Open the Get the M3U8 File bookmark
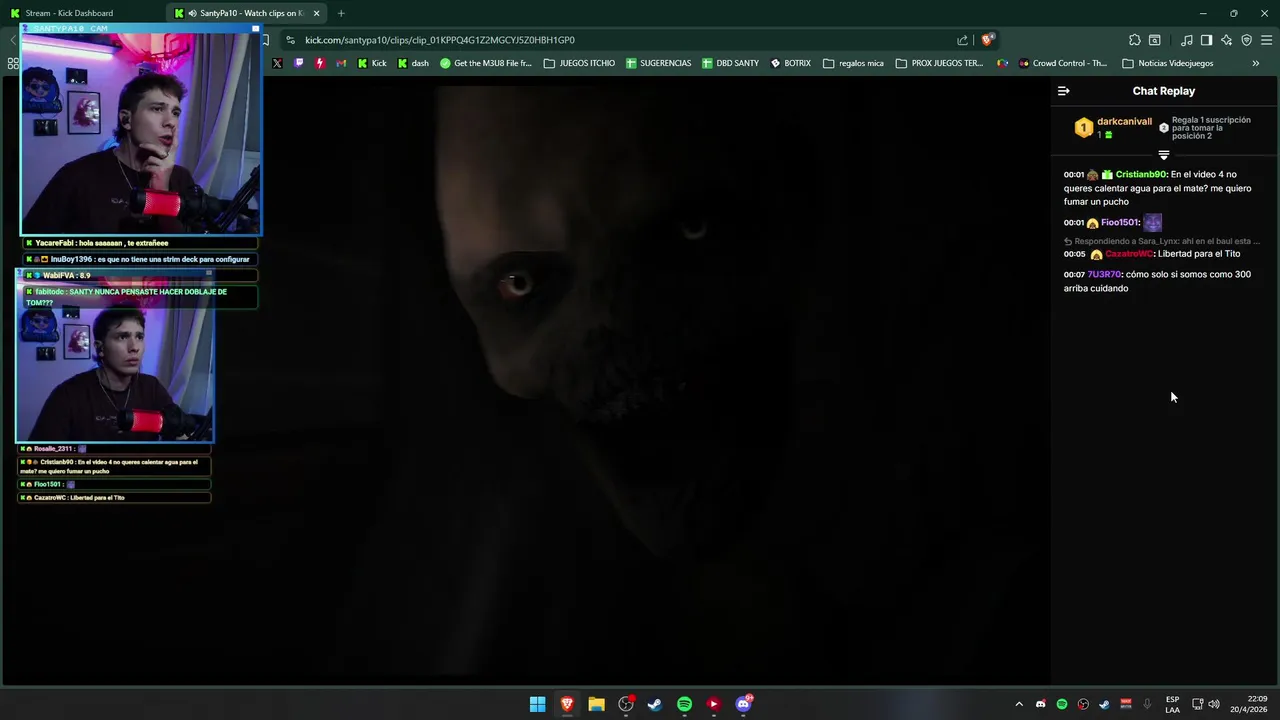Viewport: 1280px width, 720px height. (486, 63)
